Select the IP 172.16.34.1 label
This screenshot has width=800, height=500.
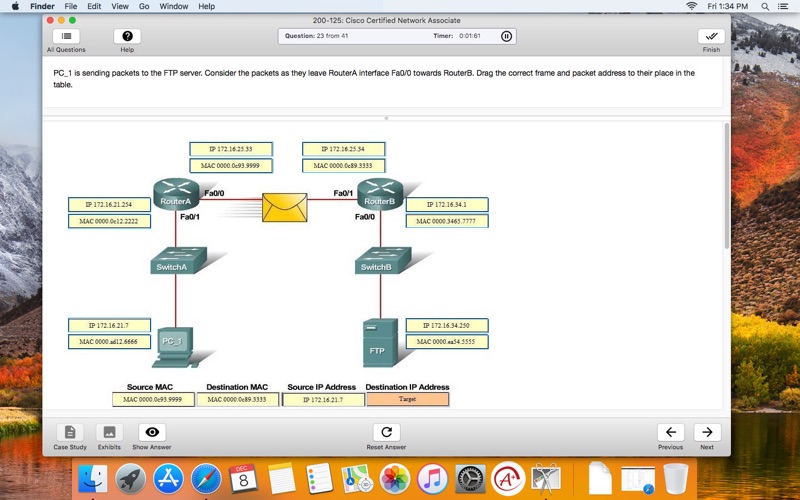pos(447,204)
